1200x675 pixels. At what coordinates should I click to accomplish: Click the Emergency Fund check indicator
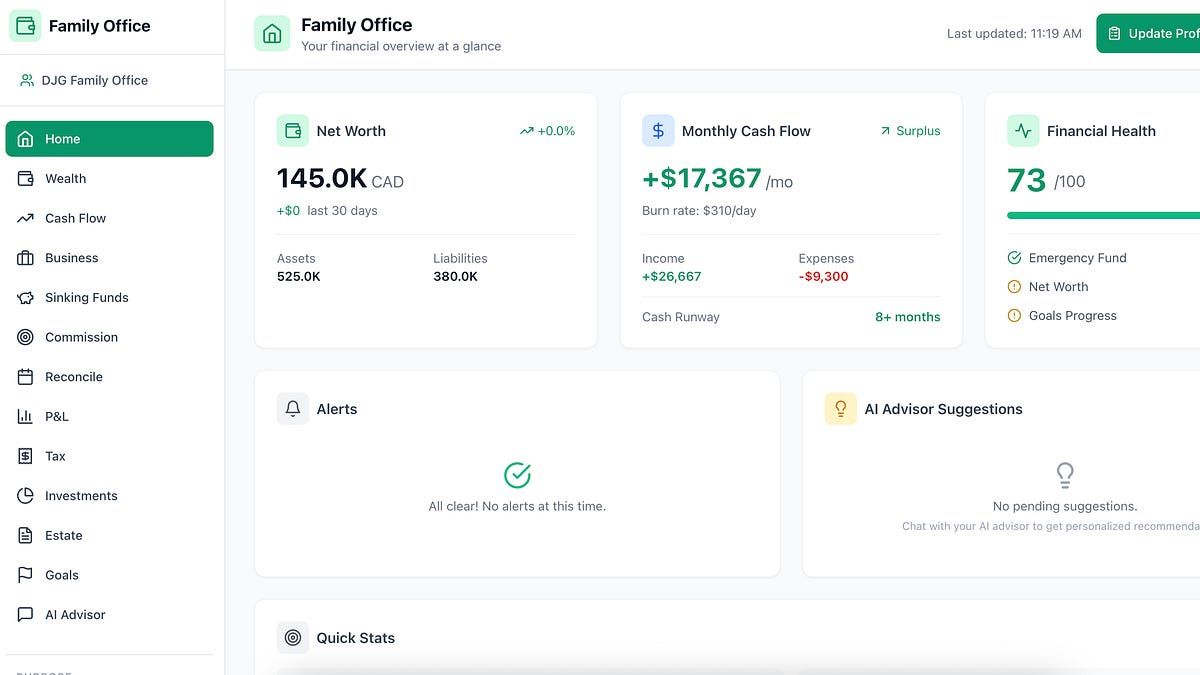[x=1015, y=258]
